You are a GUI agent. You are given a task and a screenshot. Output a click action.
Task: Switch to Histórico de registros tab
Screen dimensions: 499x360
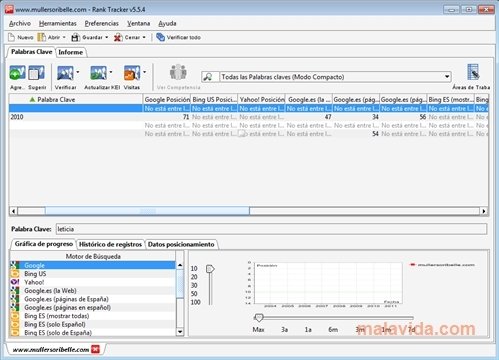(x=110, y=244)
